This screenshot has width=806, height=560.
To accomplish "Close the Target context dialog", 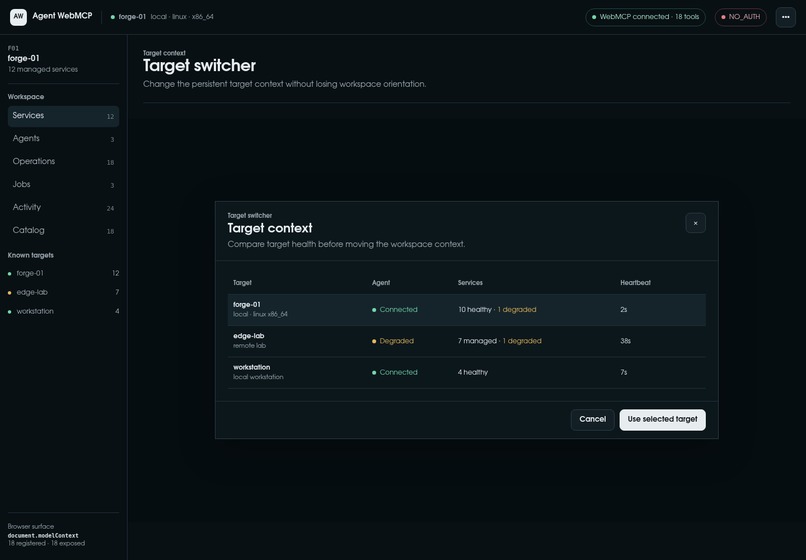I will pyautogui.click(x=695, y=223).
